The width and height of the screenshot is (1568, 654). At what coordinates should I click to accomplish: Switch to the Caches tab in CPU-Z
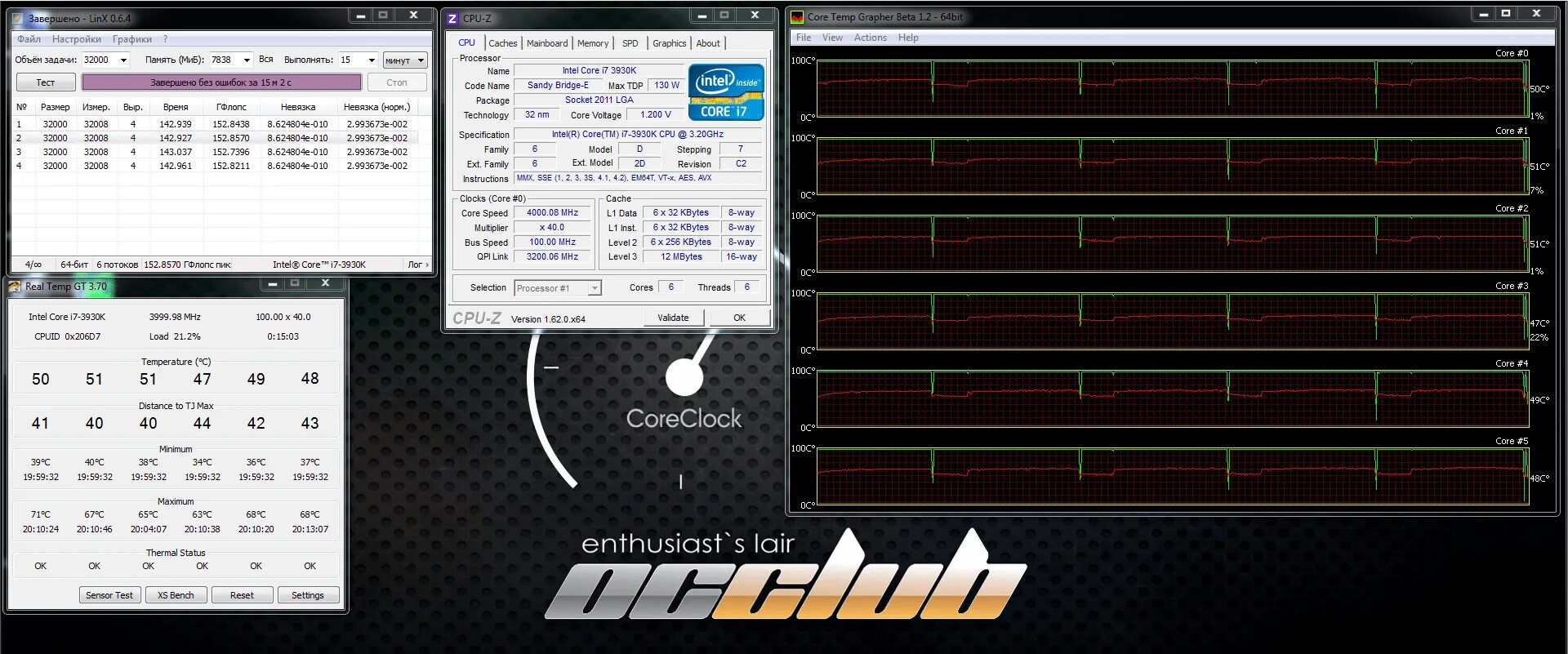click(503, 43)
